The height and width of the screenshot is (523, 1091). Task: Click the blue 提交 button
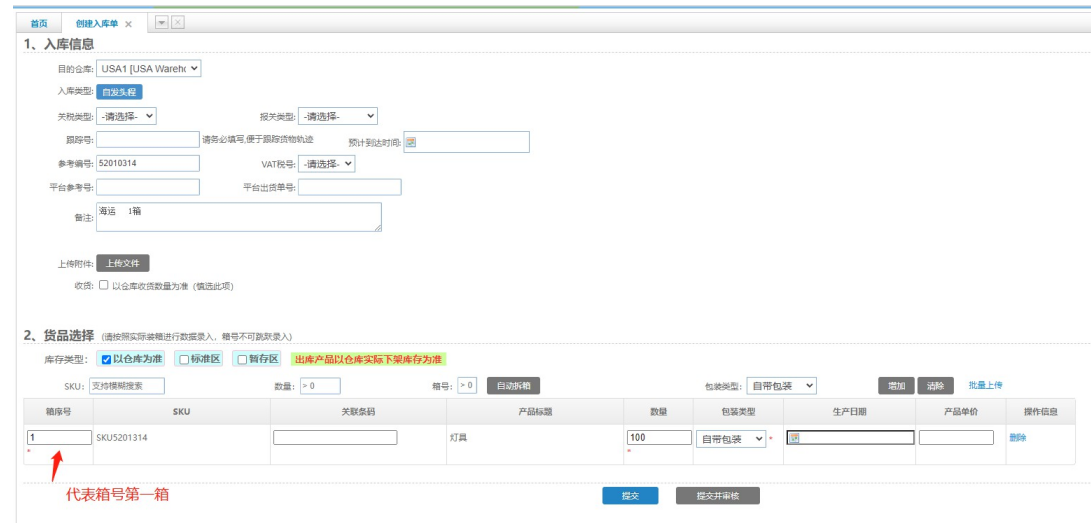[629, 496]
